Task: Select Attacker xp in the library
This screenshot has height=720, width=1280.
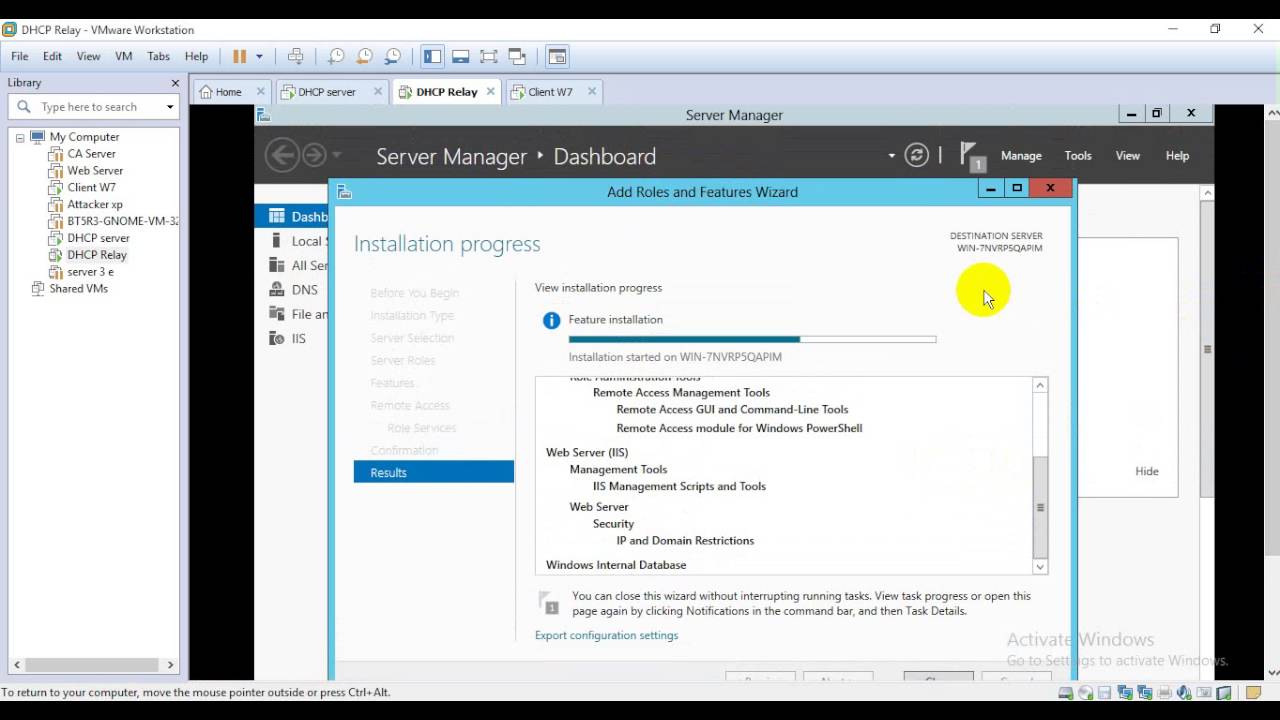Action: [95, 205]
